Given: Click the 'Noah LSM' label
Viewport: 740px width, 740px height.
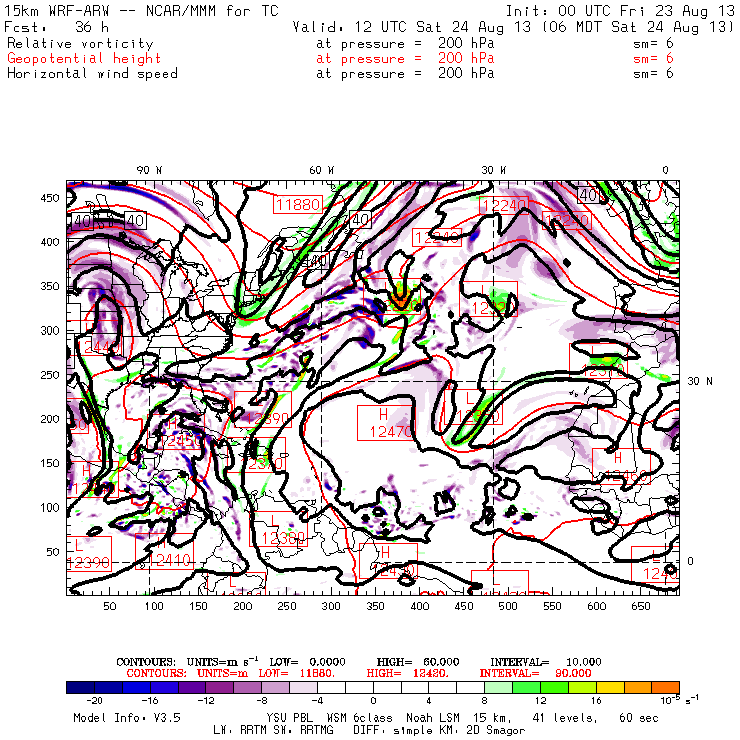Looking at the screenshot, I should tap(433, 718).
